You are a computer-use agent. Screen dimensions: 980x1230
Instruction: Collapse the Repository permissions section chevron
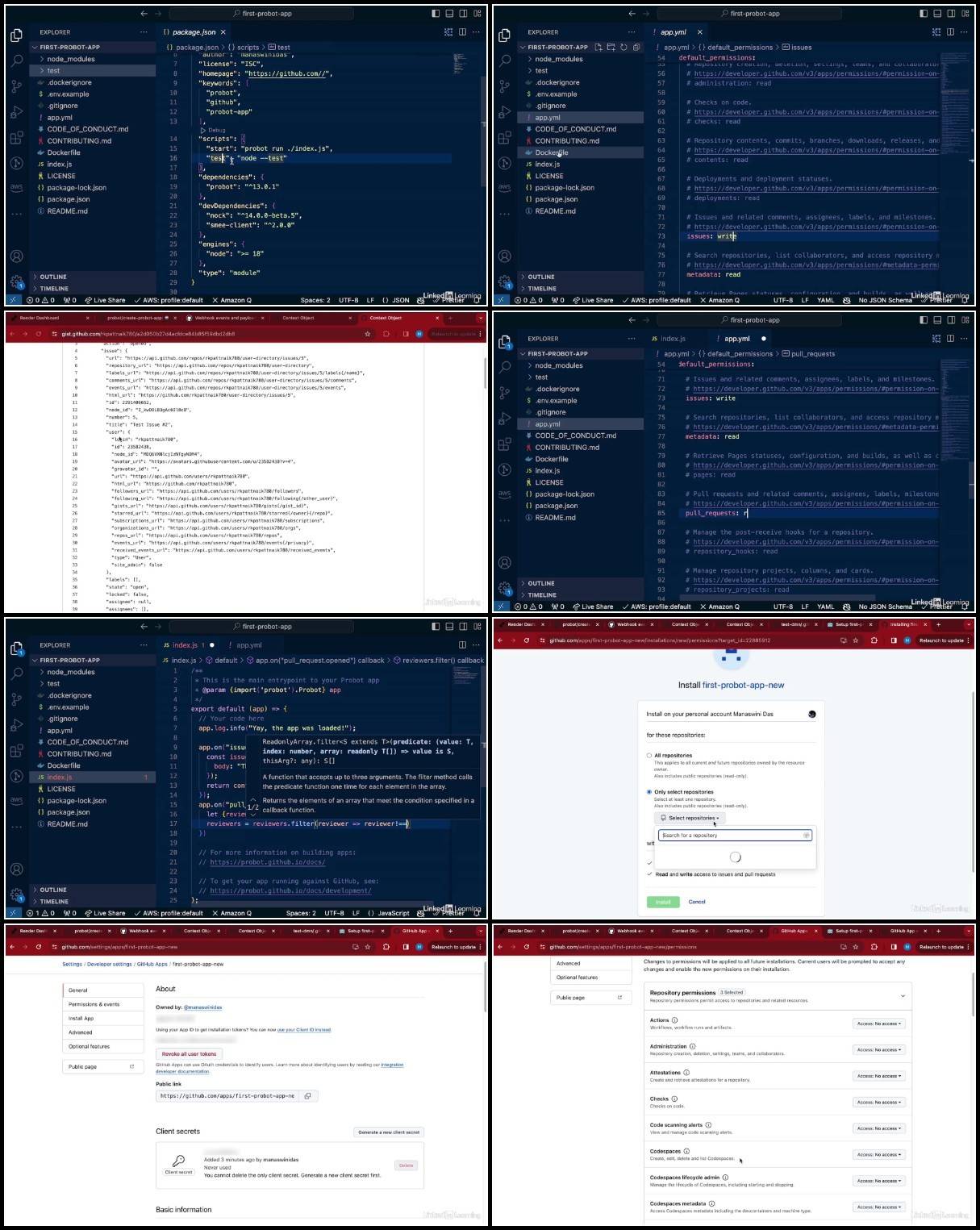[903, 996]
